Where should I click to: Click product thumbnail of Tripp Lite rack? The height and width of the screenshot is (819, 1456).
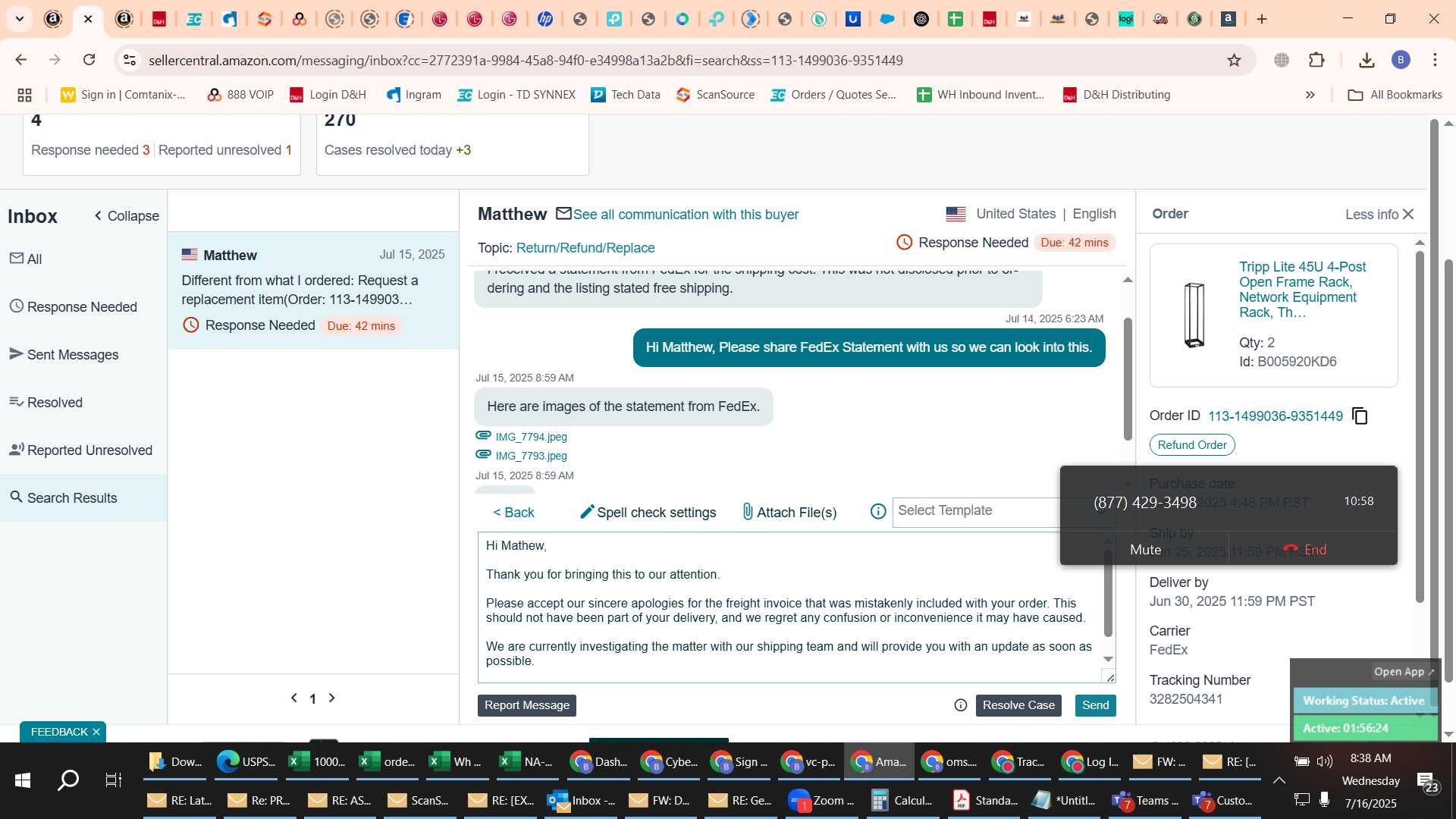tap(1194, 315)
